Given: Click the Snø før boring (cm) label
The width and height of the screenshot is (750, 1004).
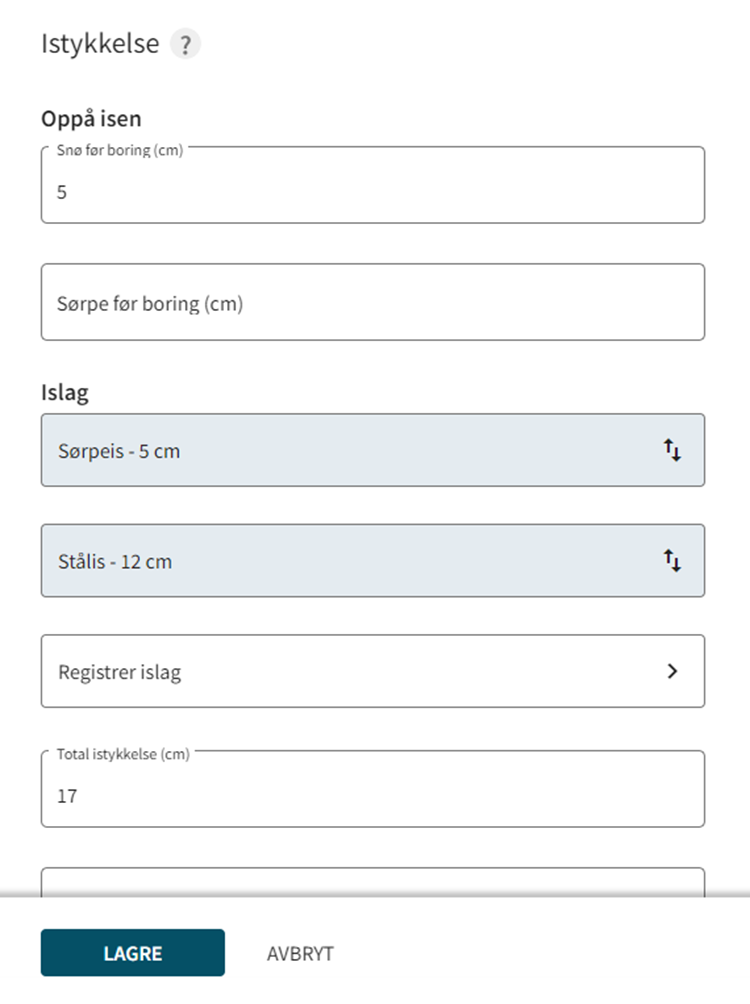Looking at the screenshot, I should point(120,150).
